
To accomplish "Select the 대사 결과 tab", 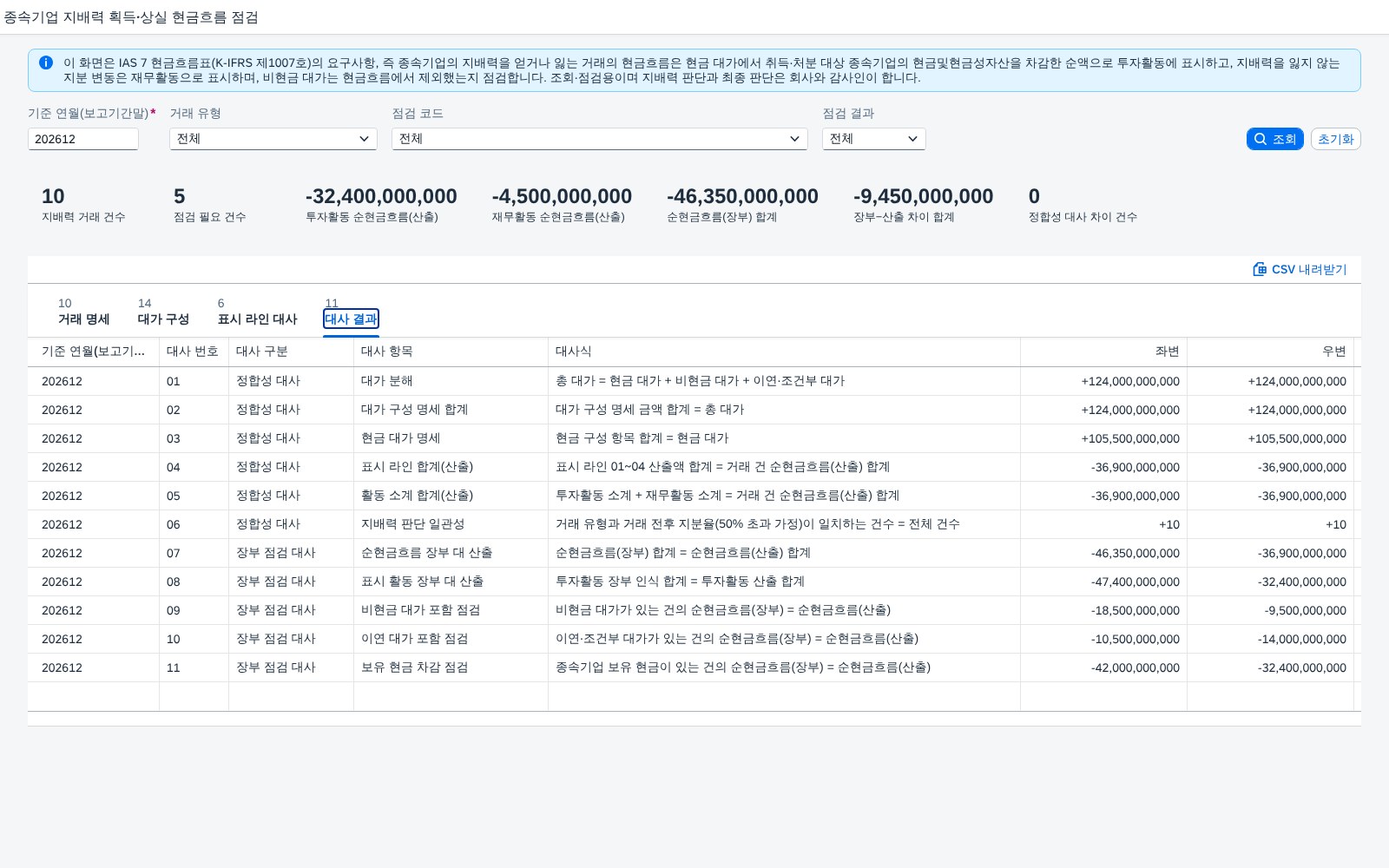I will 351,319.
